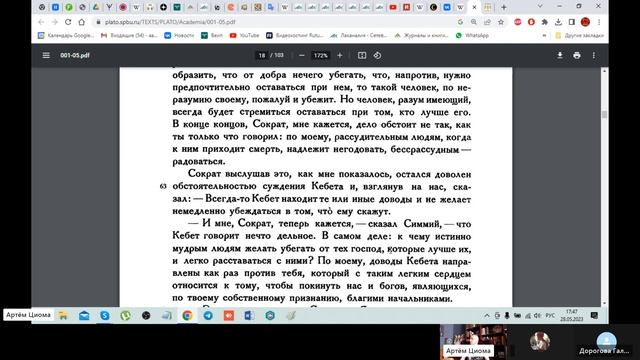The image size is (640, 360).
Task: Click the address bar with the plato.spbu.ru URL
Action: (273, 22)
